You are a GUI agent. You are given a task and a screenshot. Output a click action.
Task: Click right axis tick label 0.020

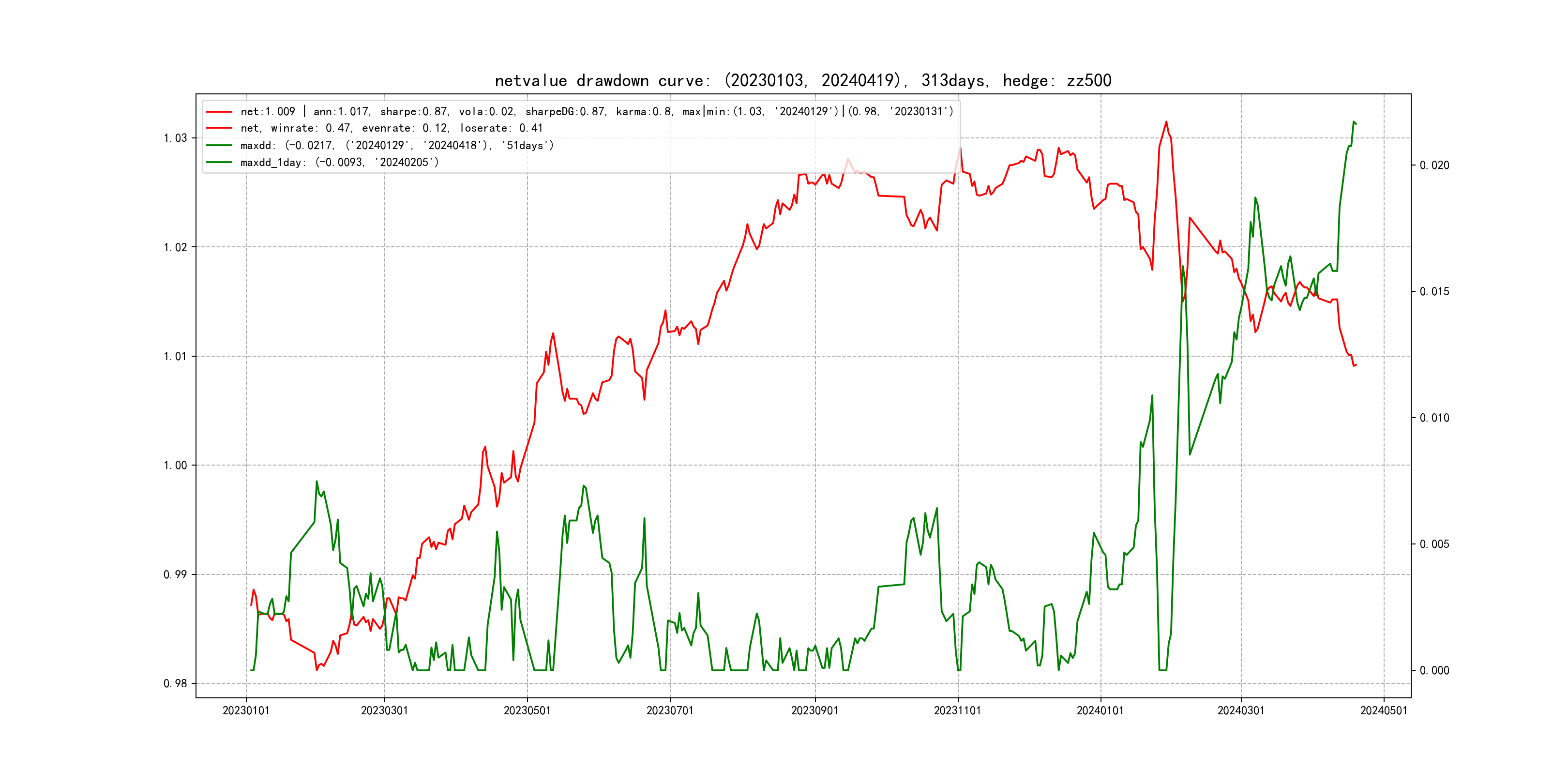(1434, 166)
